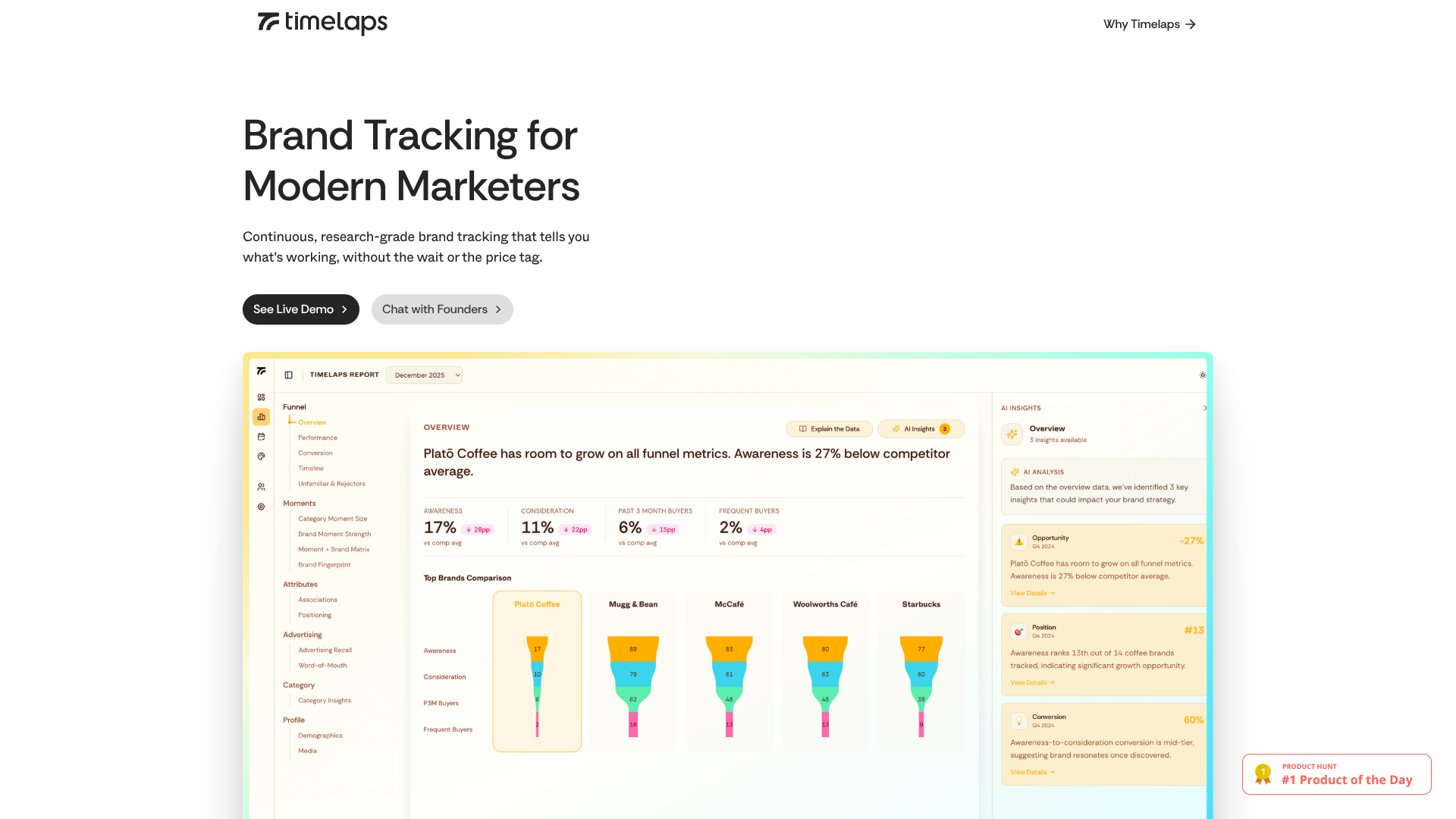1456x819 pixels.
Task: Click the See Live Demo button
Action: 300,309
